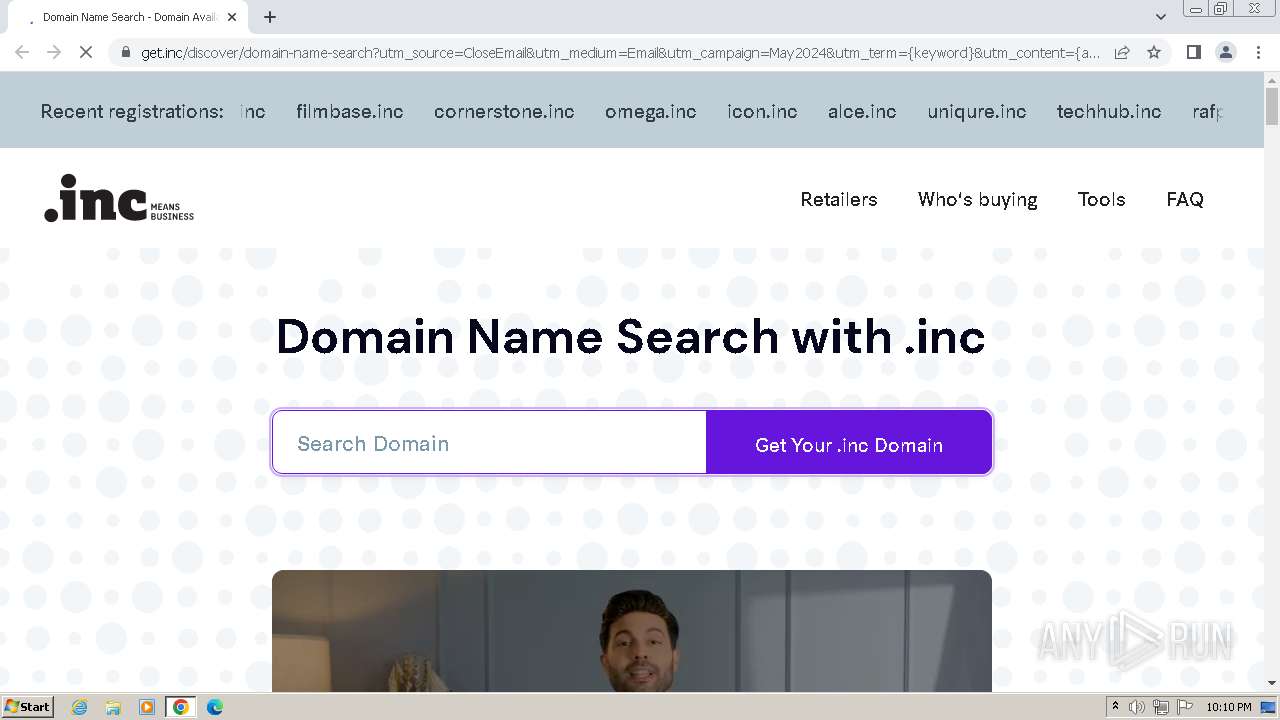1280x720 pixels.
Task: Click the browser Forward arrow
Action: tap(54, 52)
